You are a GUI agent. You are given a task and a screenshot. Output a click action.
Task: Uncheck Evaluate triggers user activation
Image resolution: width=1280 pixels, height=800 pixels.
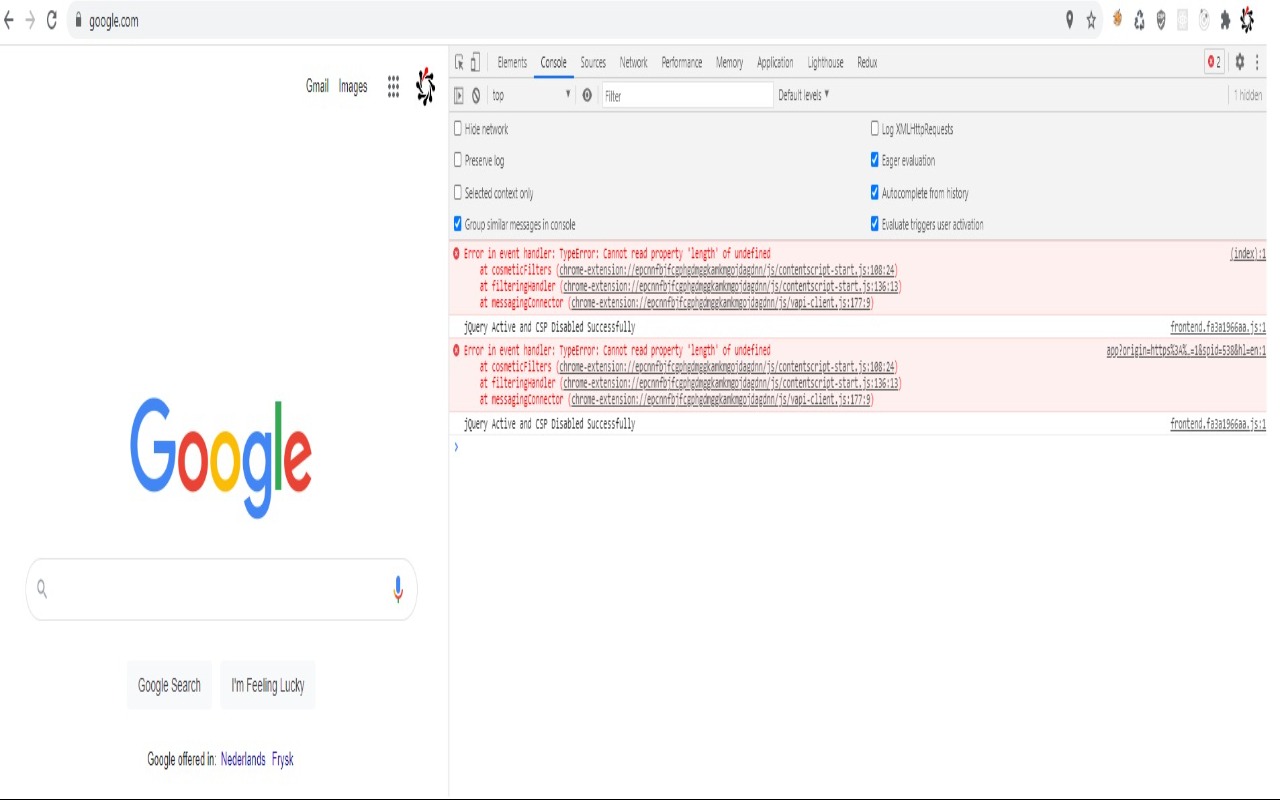point(875,224)
